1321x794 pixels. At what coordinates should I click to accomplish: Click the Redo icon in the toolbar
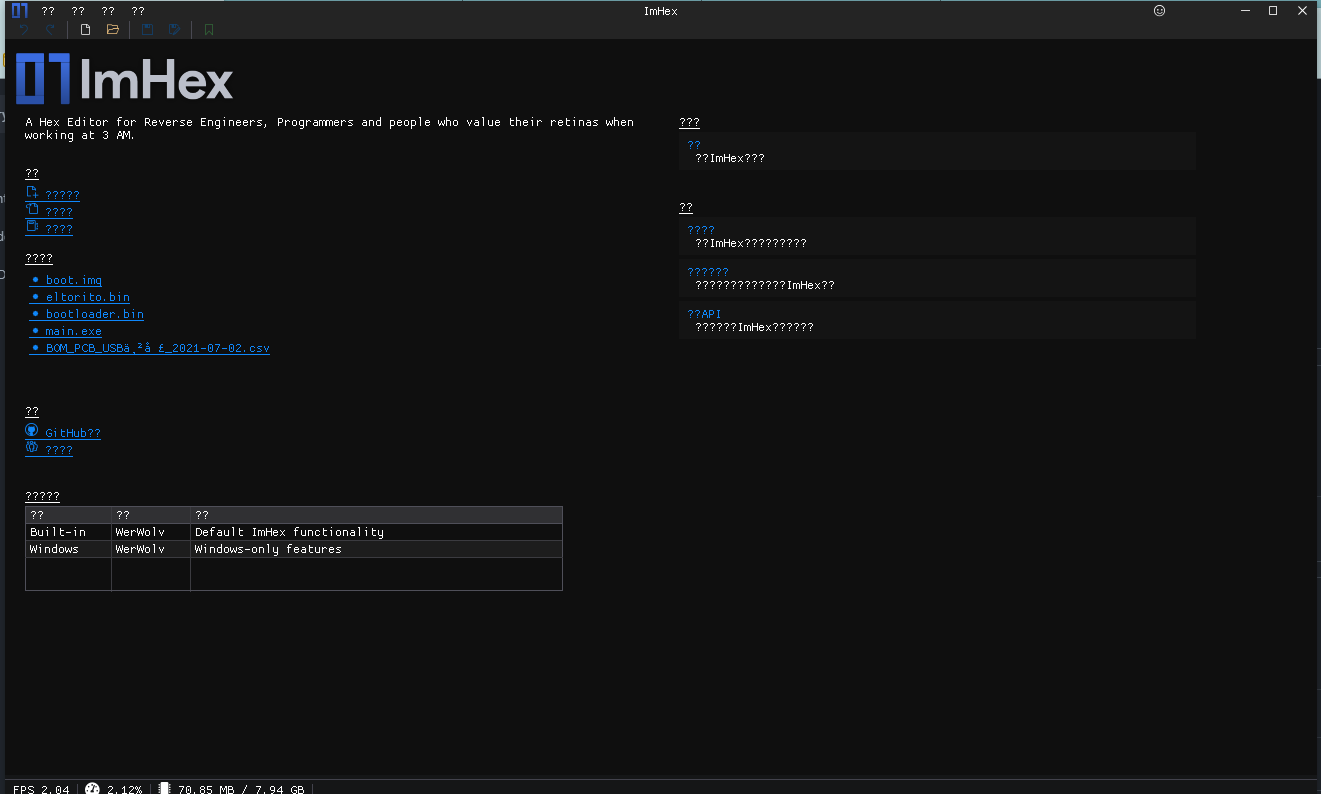(x=49, y=29)
